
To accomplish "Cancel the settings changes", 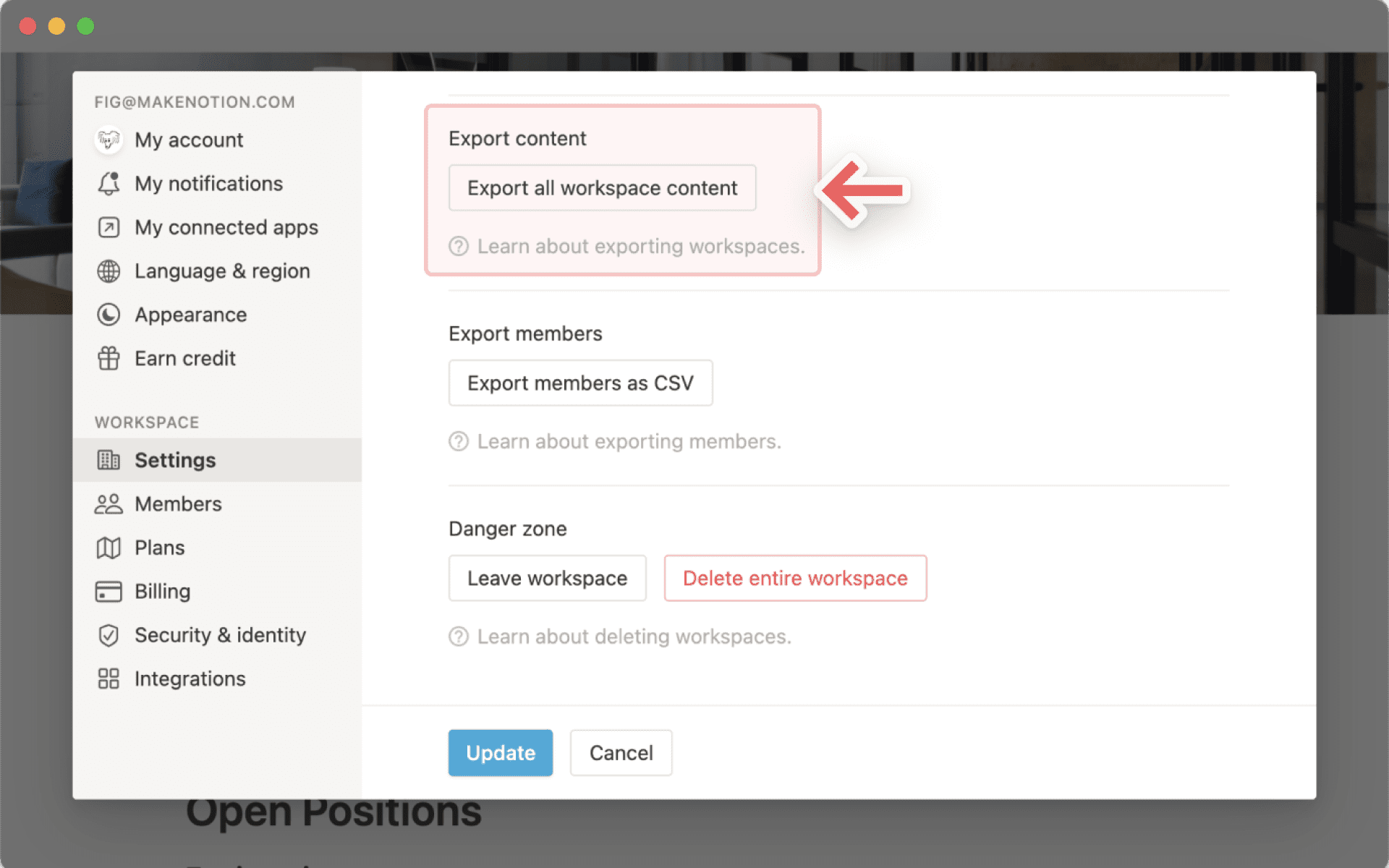I will [x=621, y=753].
